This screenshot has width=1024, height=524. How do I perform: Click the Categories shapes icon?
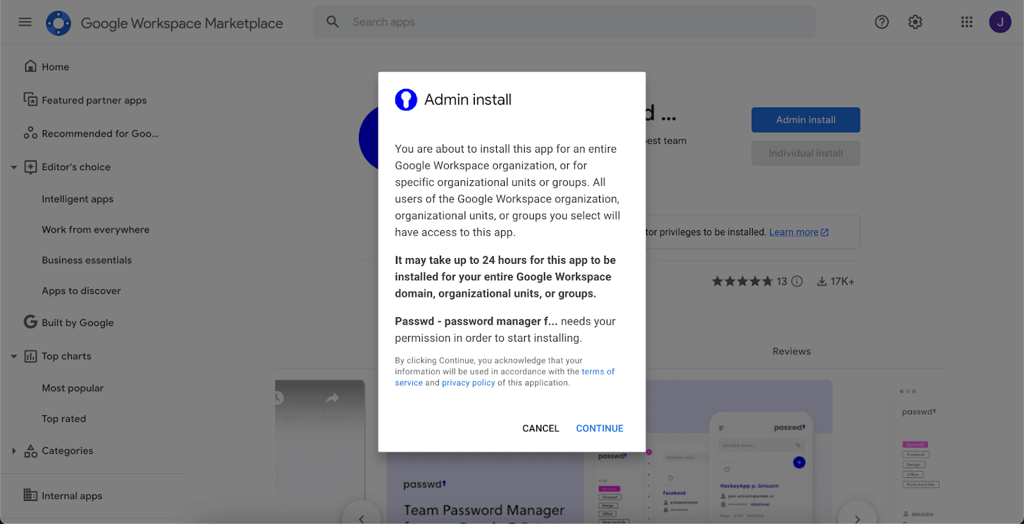(x=30, y=451)
